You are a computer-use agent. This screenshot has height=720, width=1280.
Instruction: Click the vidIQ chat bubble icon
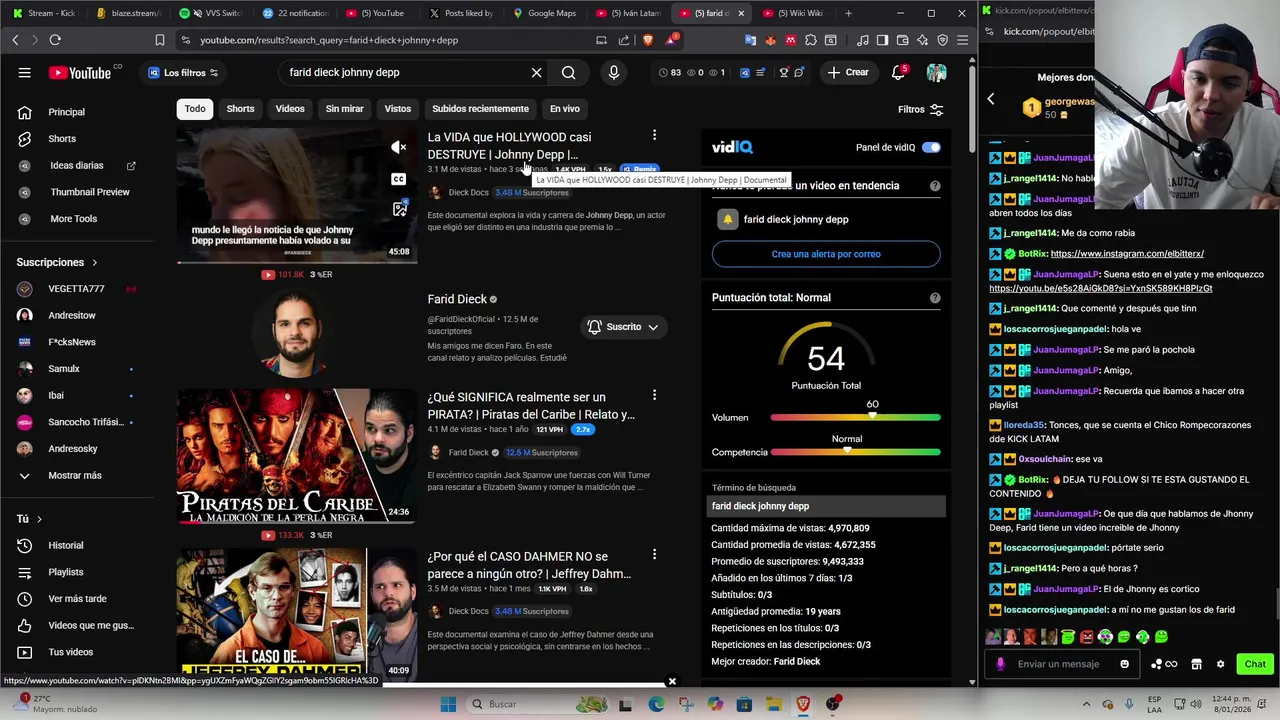coord(798,72)
